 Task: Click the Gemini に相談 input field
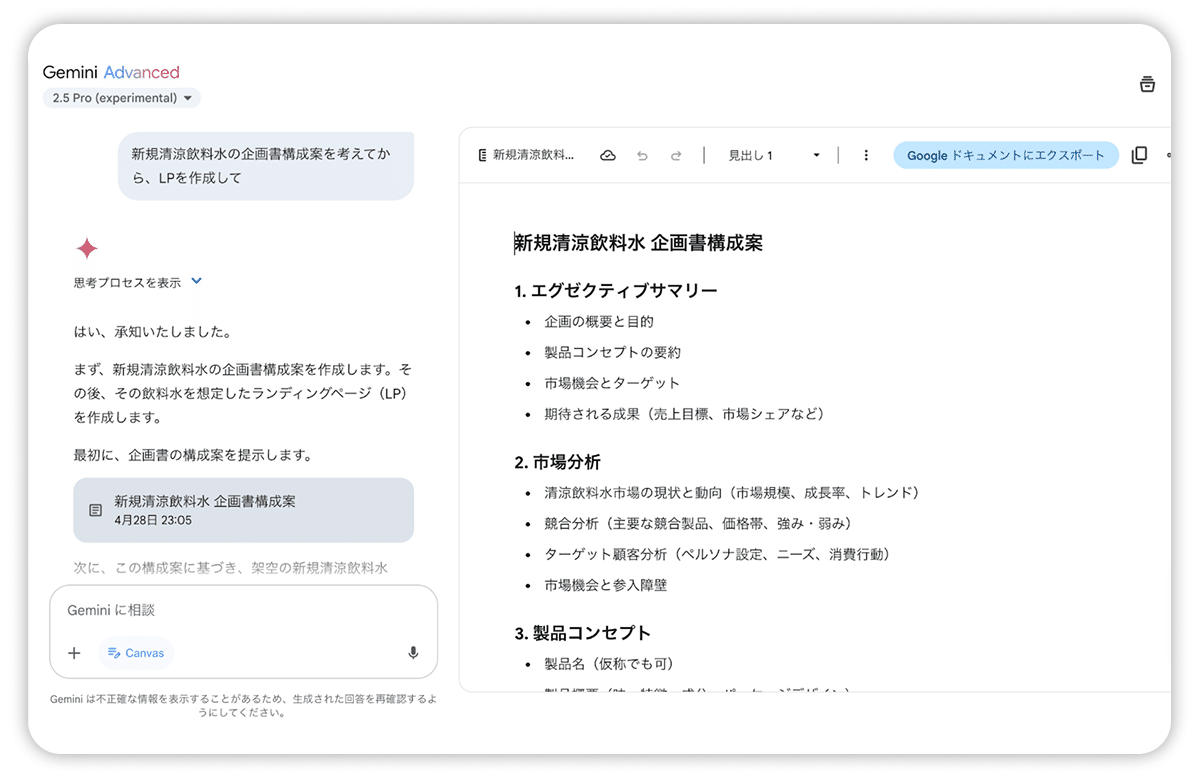tap(200, 610)
